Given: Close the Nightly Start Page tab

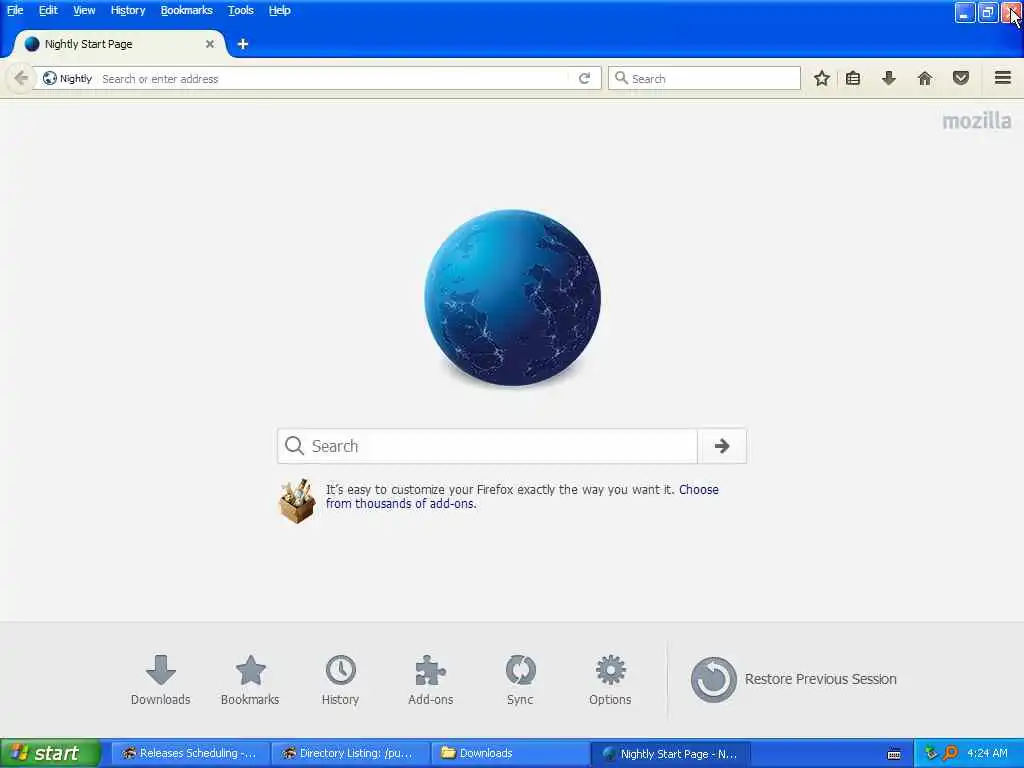Looking at the screenshot, I should (x=210, y=44).
